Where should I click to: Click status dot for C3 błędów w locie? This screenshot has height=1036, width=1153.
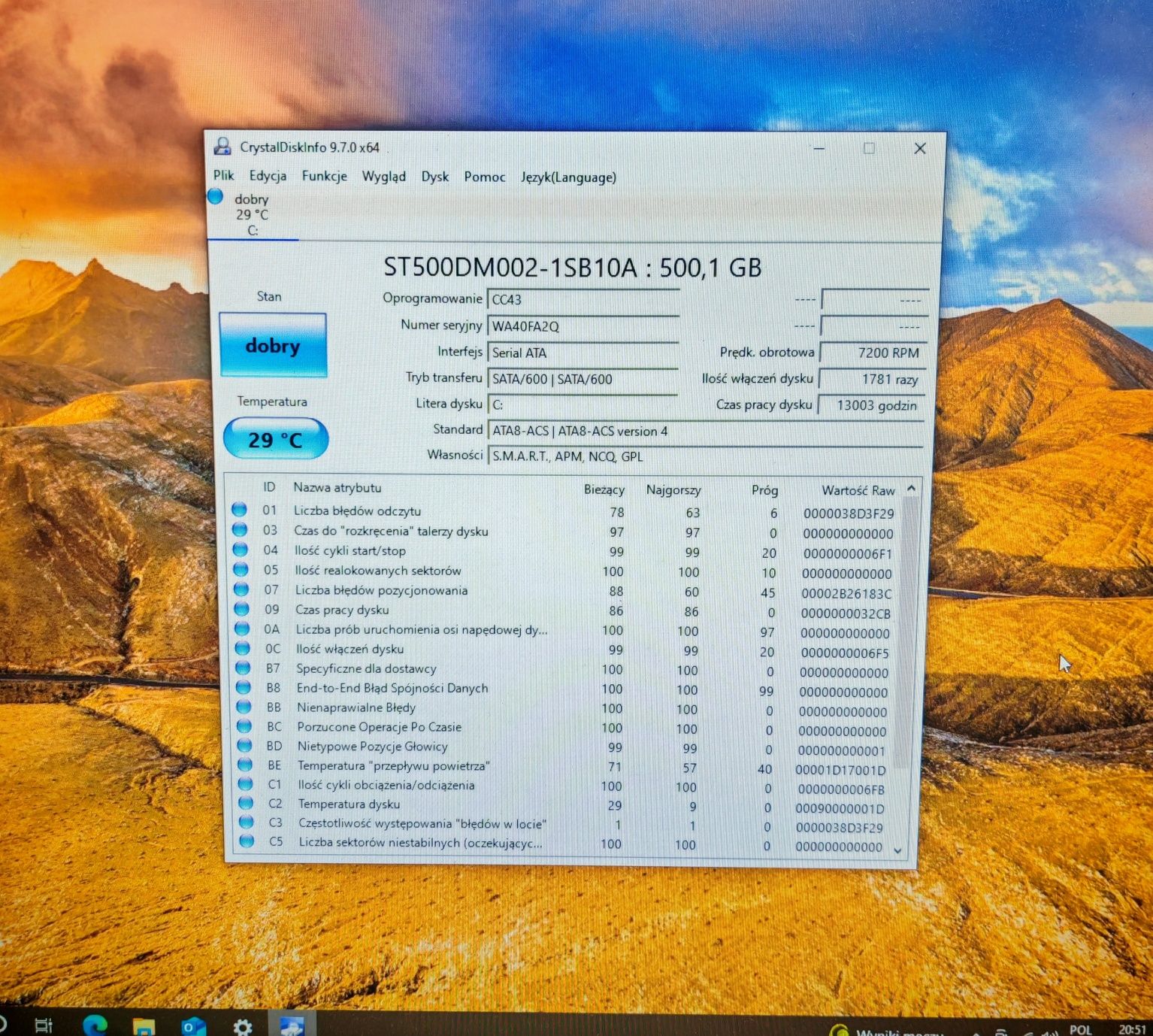[x=246, y=822]
